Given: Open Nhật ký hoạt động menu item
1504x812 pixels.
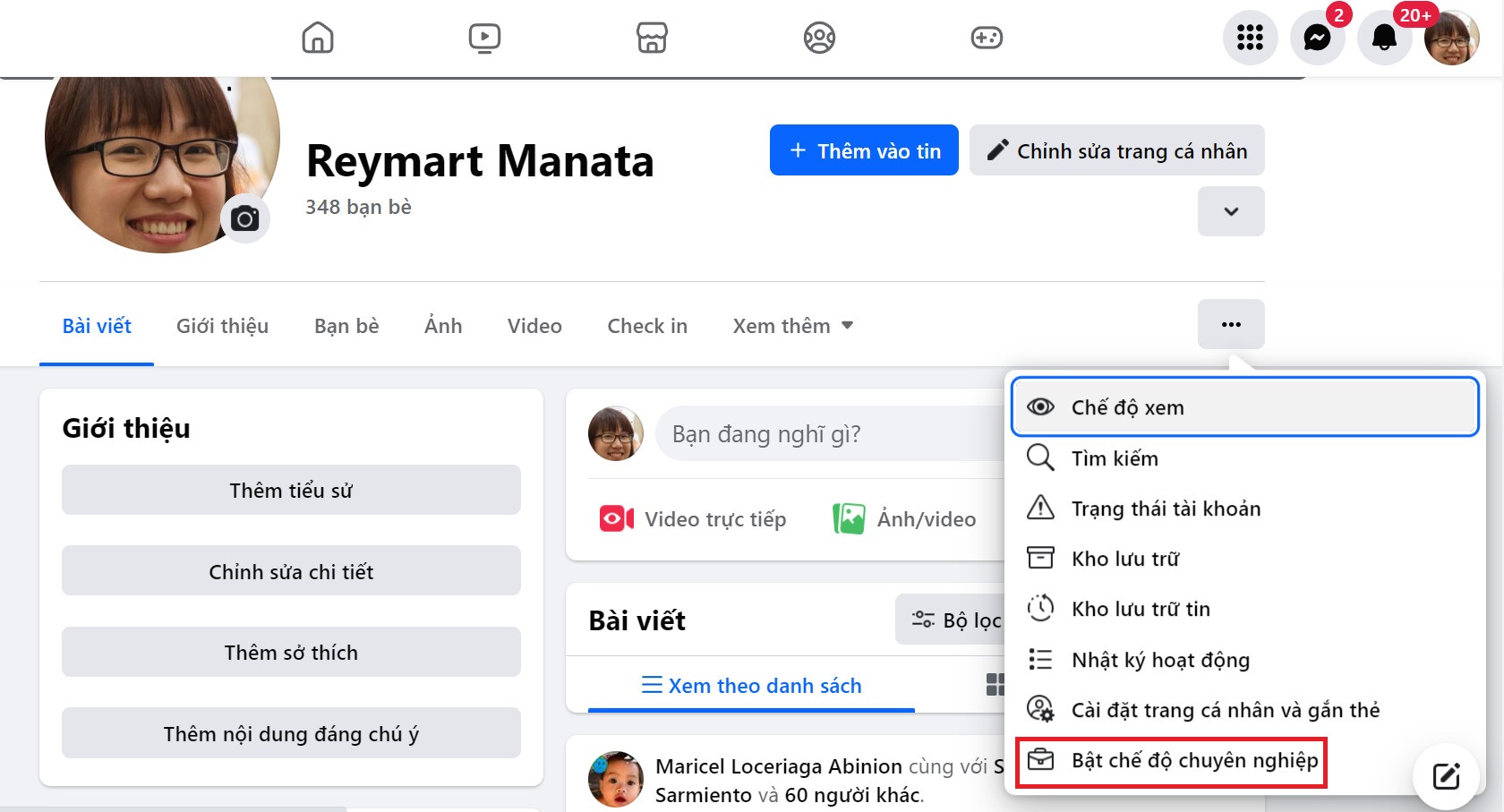Looking at the screenshot, I should coord(1244,660).
